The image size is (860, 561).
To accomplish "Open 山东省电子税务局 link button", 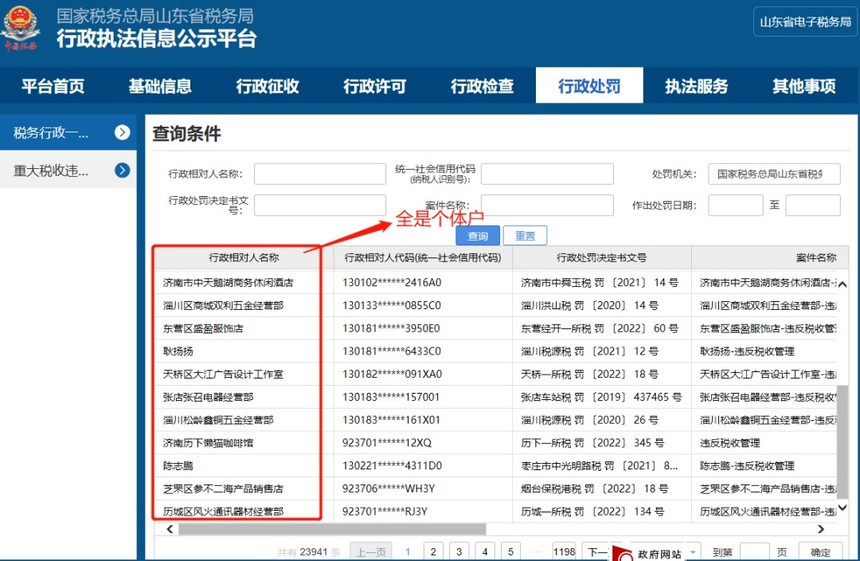I will (804, 21).
